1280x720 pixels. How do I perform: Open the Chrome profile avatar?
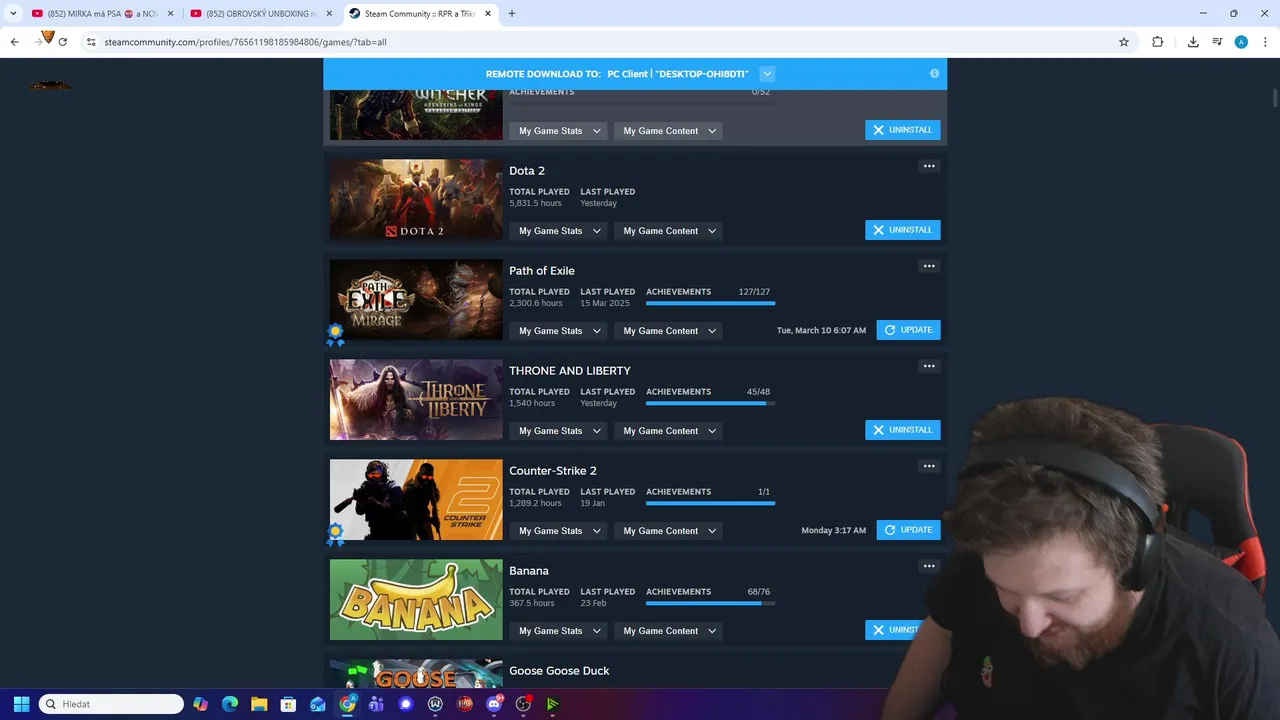point(1241,42)
